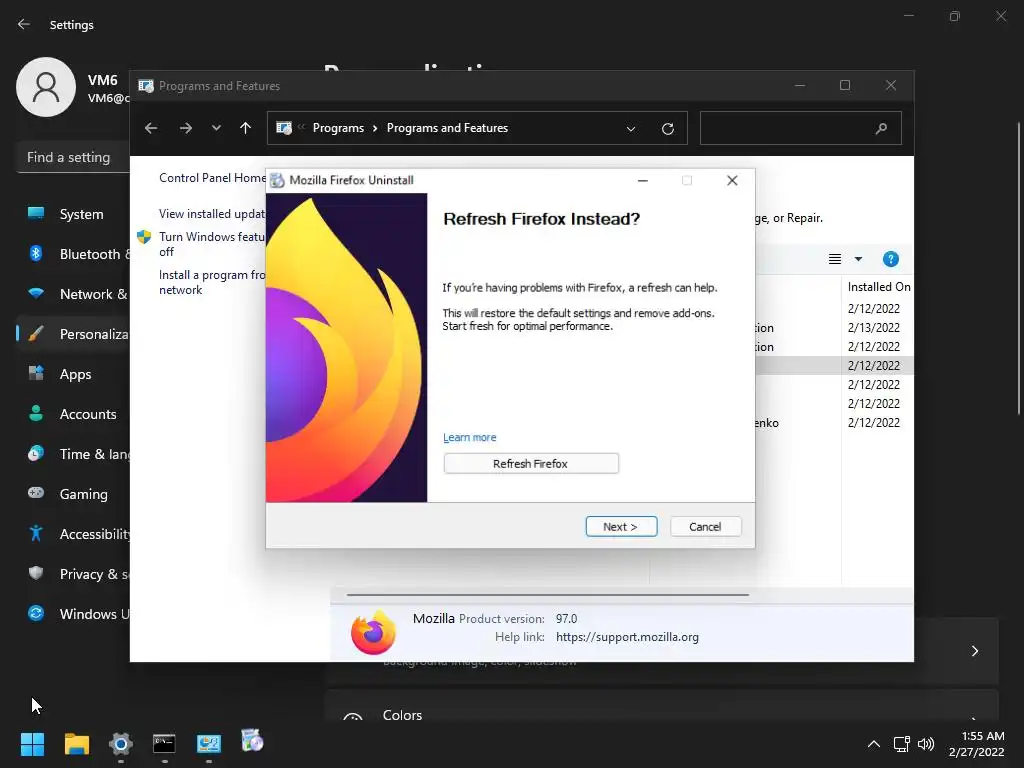Refresh the Programs and Features list

coord(667,129)
